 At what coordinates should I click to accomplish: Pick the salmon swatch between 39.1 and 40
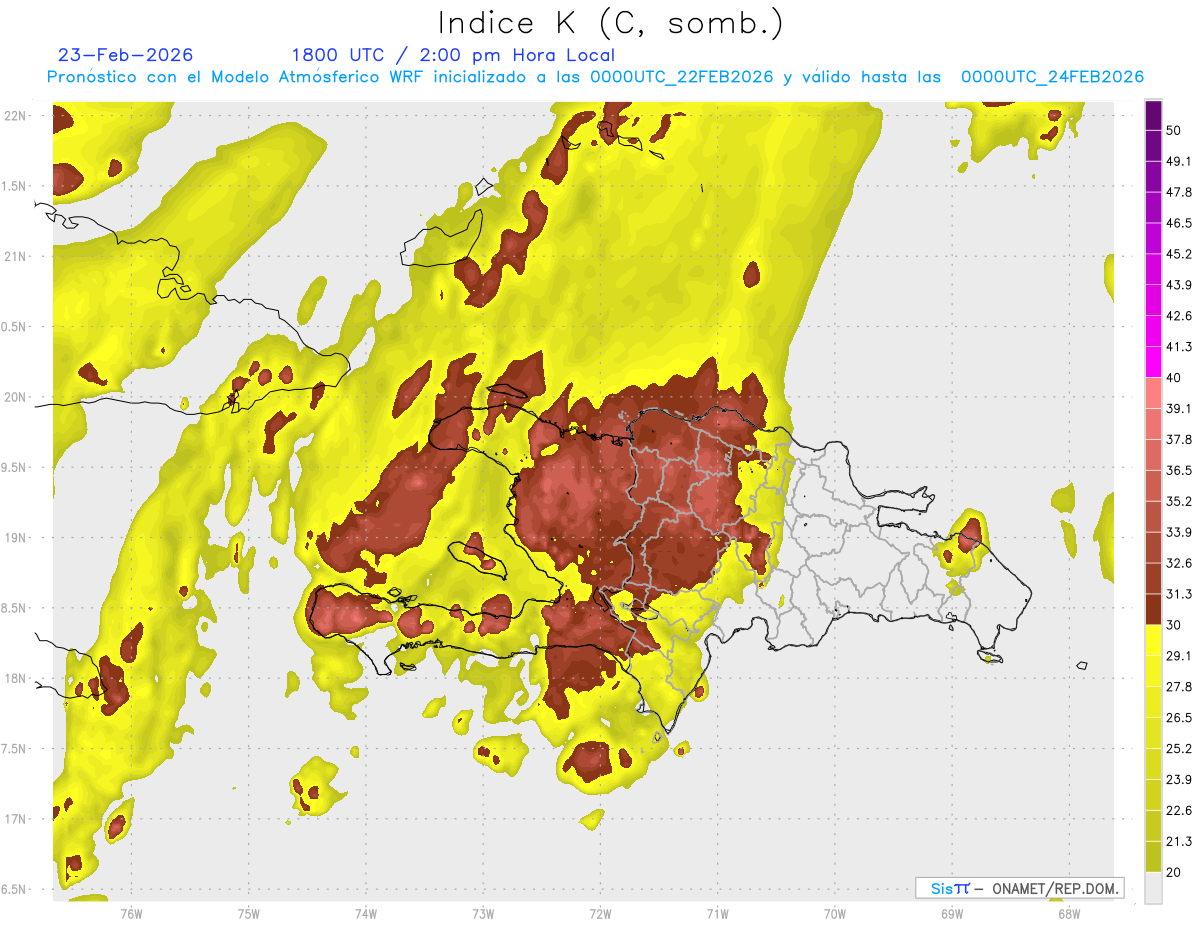[1154, 393]
